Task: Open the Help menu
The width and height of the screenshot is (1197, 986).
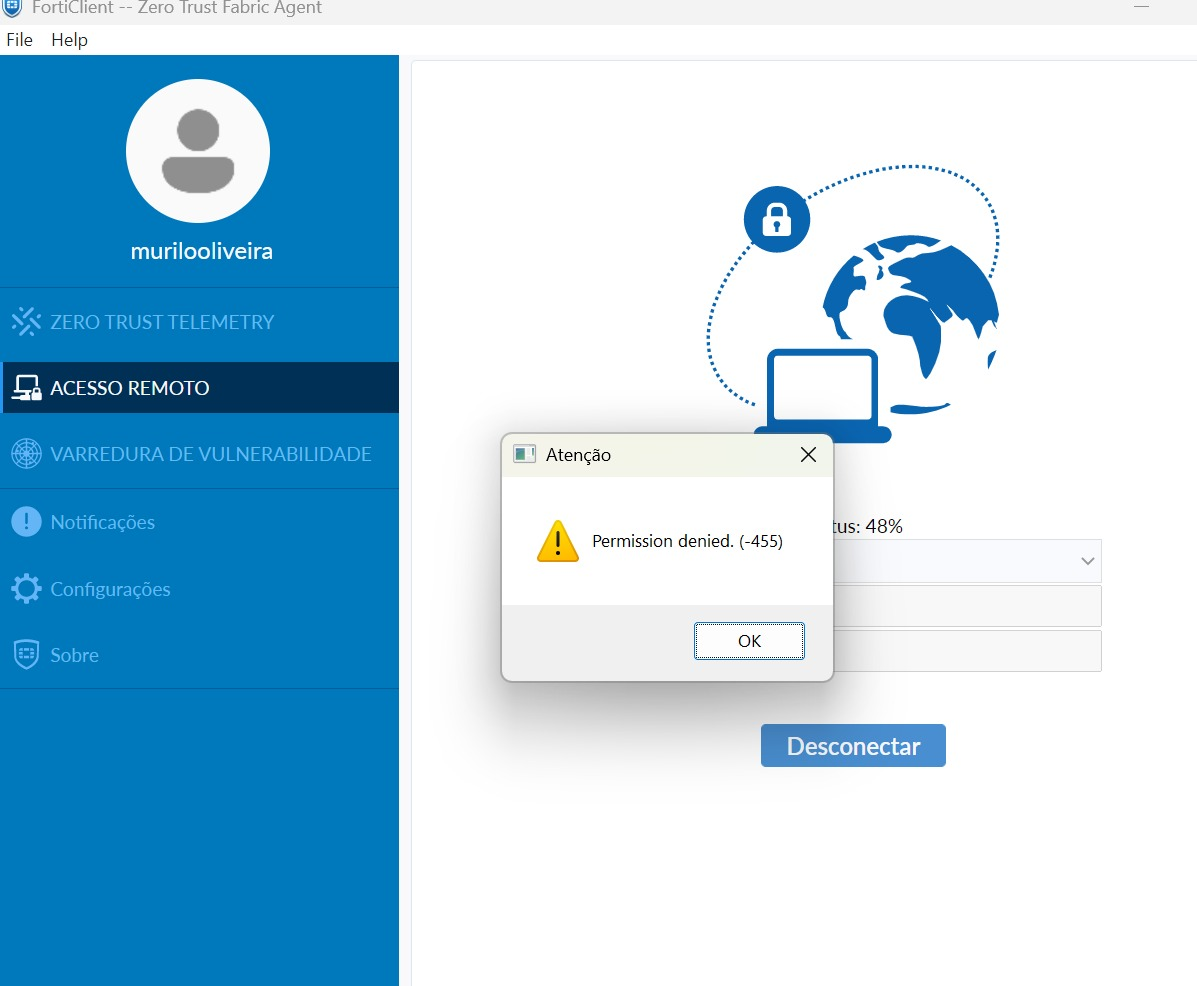Action: pos(69,40)
